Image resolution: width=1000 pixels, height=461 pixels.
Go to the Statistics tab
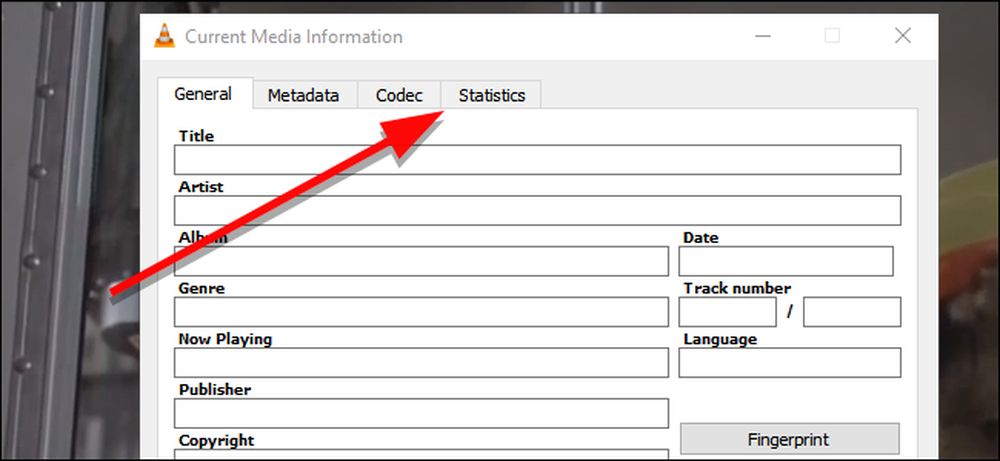(491, 96)
